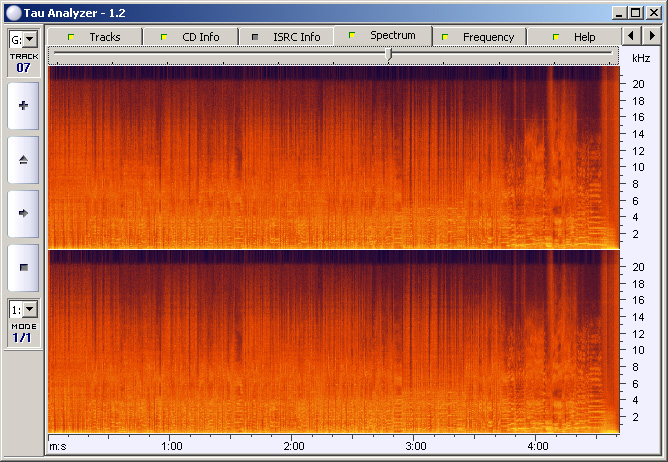
Task: Maximize the Tau Analyzer window
Action: [636, 13]
